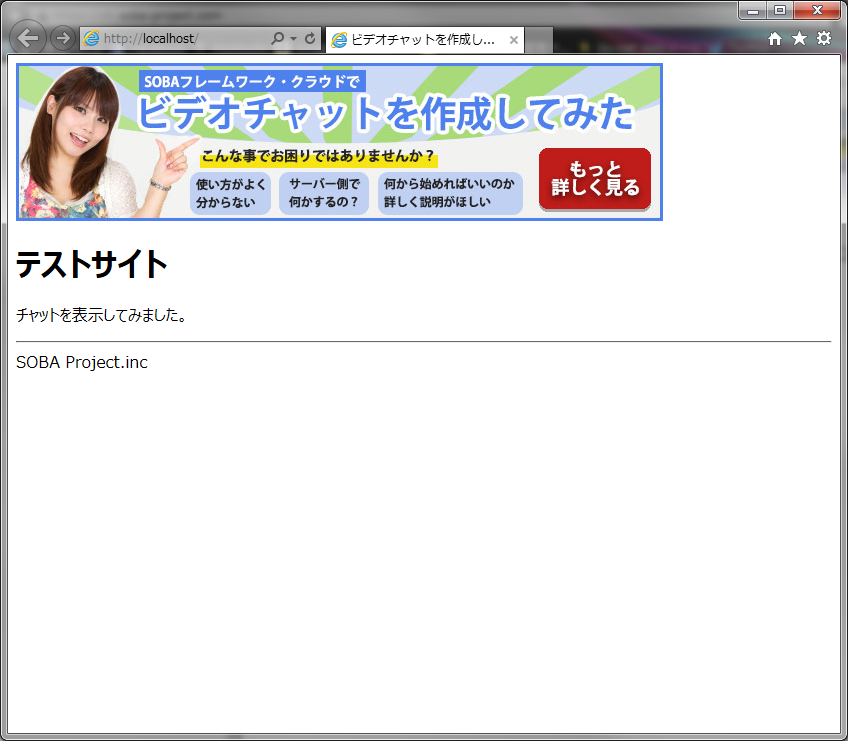The height and width of the screenshot is (741, 848).
Task: Click the search magnifier in the address bar
Action: coord(277,38)
